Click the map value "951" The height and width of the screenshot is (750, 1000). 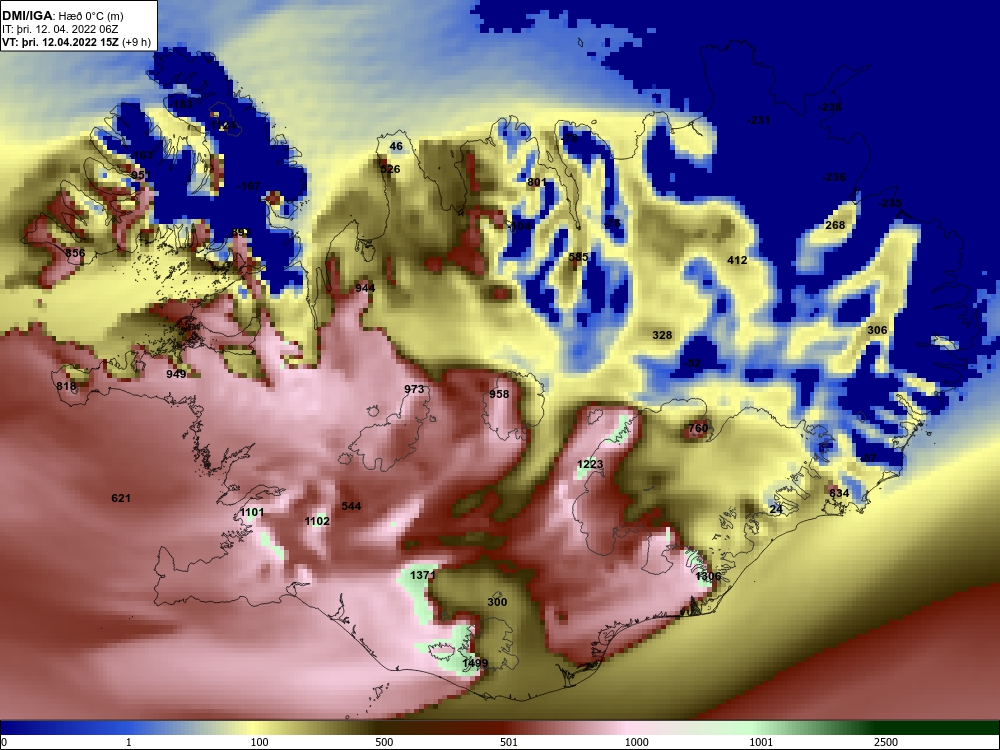point(140,175)
